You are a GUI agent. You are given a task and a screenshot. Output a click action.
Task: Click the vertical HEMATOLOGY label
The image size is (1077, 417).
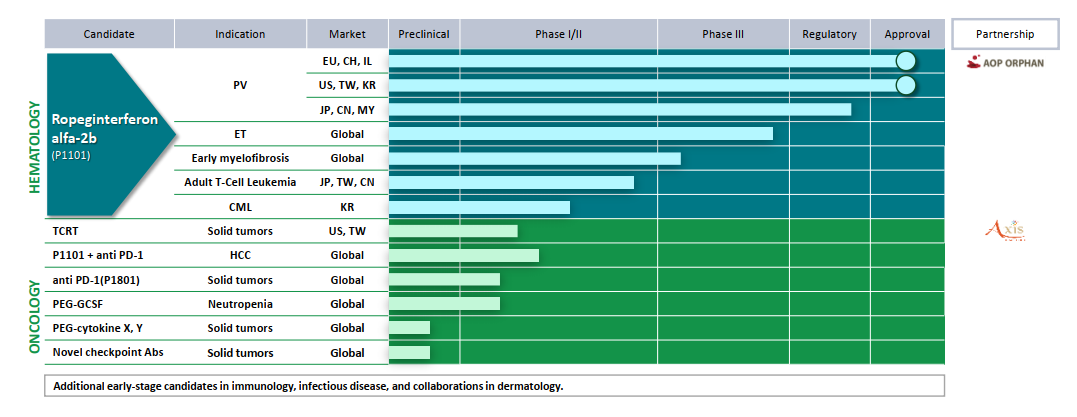(32, 146)
